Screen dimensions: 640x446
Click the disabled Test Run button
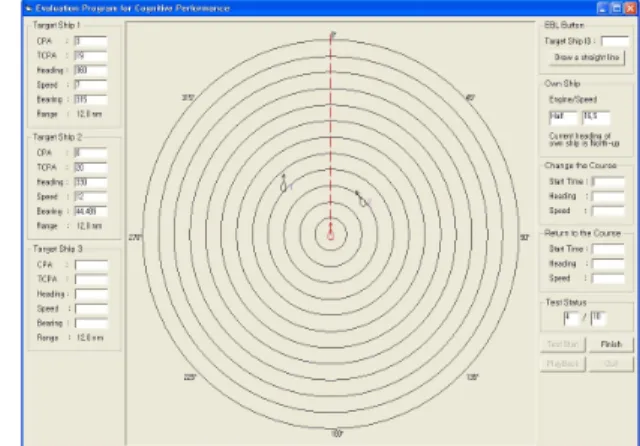click(x=562, y=344)
